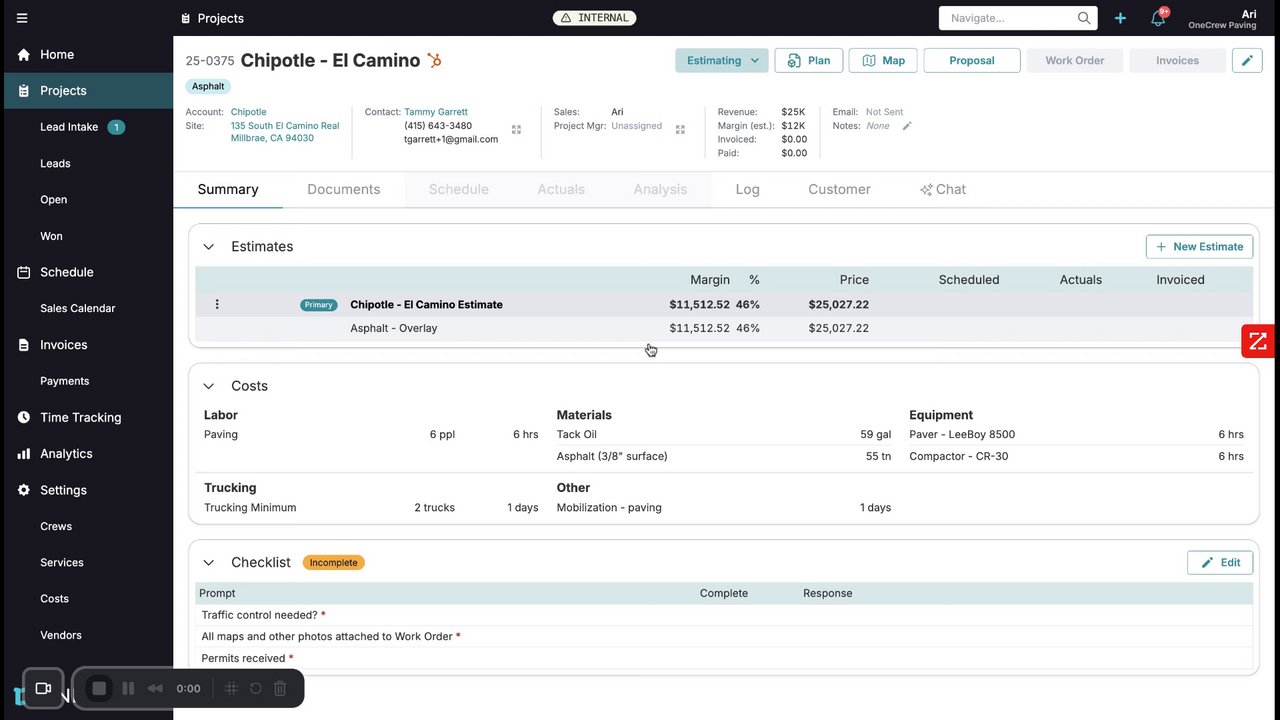Pause the screen recording
Image resolution: width=1280 pixels, height=720 pixels.
point(128,688)
